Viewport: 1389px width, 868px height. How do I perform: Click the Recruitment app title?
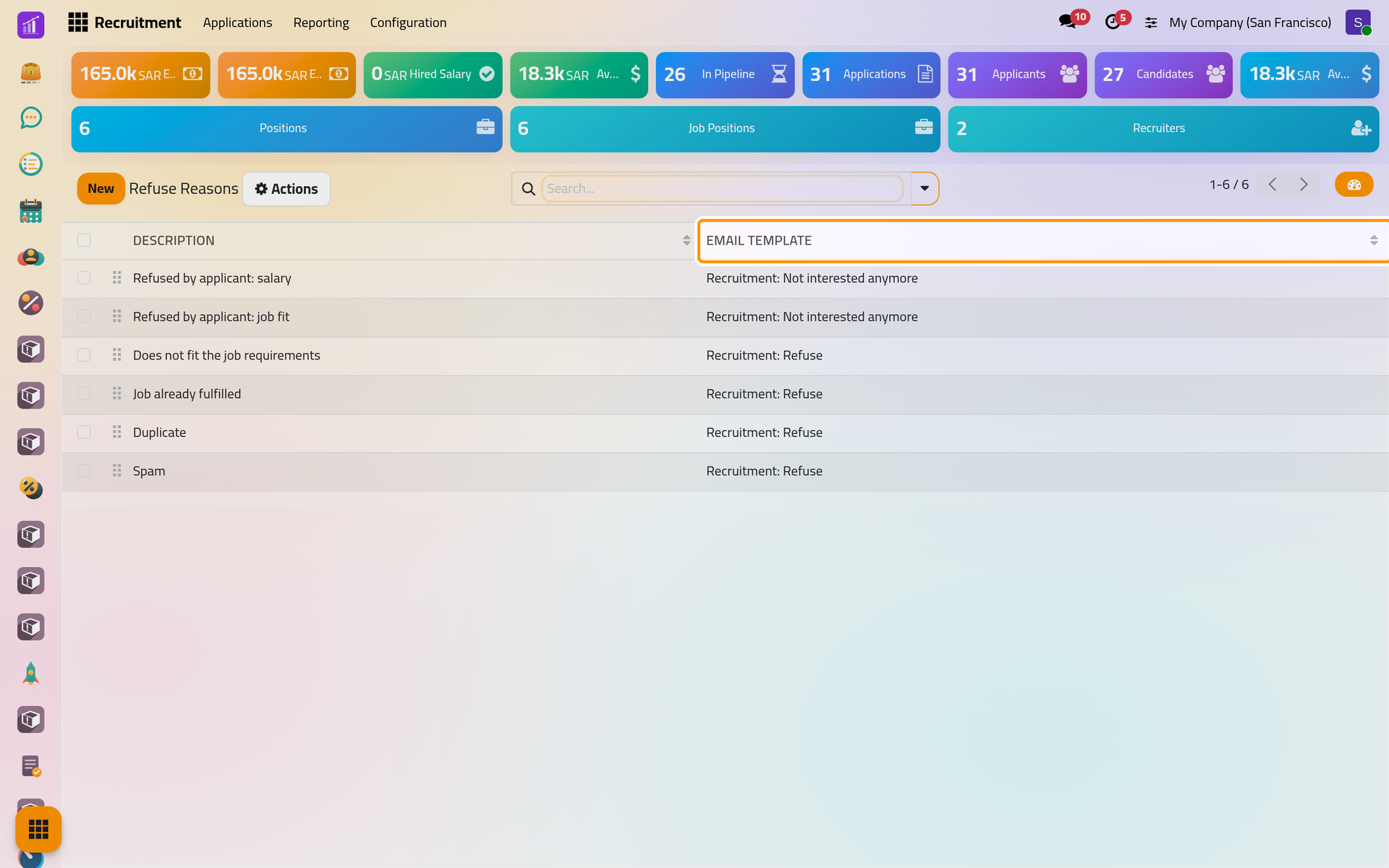(x=137, y=22)
